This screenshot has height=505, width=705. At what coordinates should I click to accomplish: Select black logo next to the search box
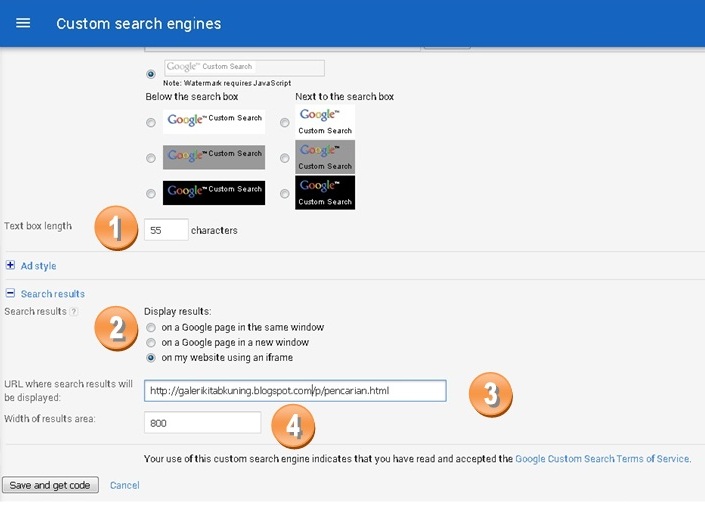coord(285,193)
